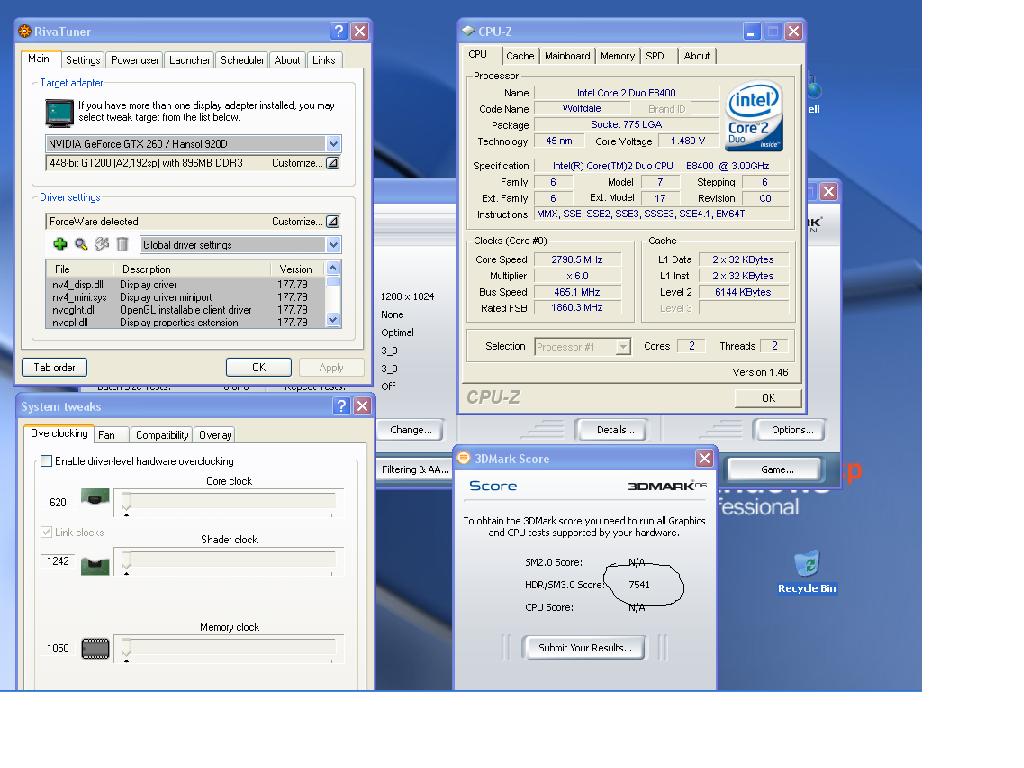The image size is (1024, 768).
Task: Open the Global driver settings dropdown
Action: tap(333, 245)
